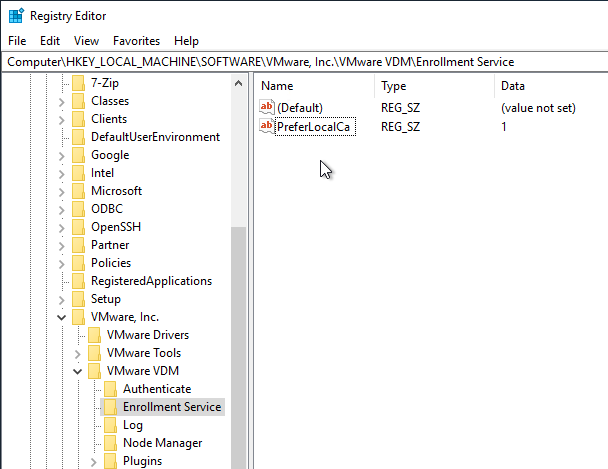Select the RegisteredApplications tree label
The height and width of the screenshot is (469, 608).
pos(151,281)
